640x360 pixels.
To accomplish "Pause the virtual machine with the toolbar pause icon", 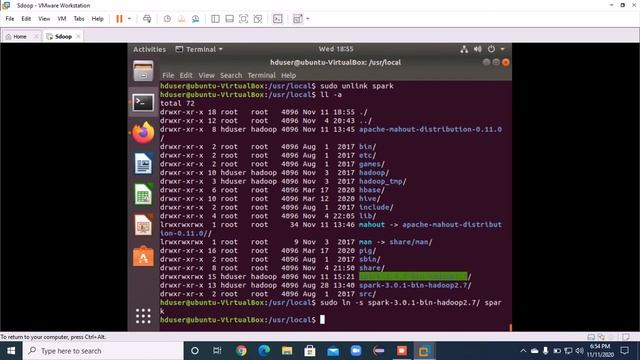I will tap(119, 19).
